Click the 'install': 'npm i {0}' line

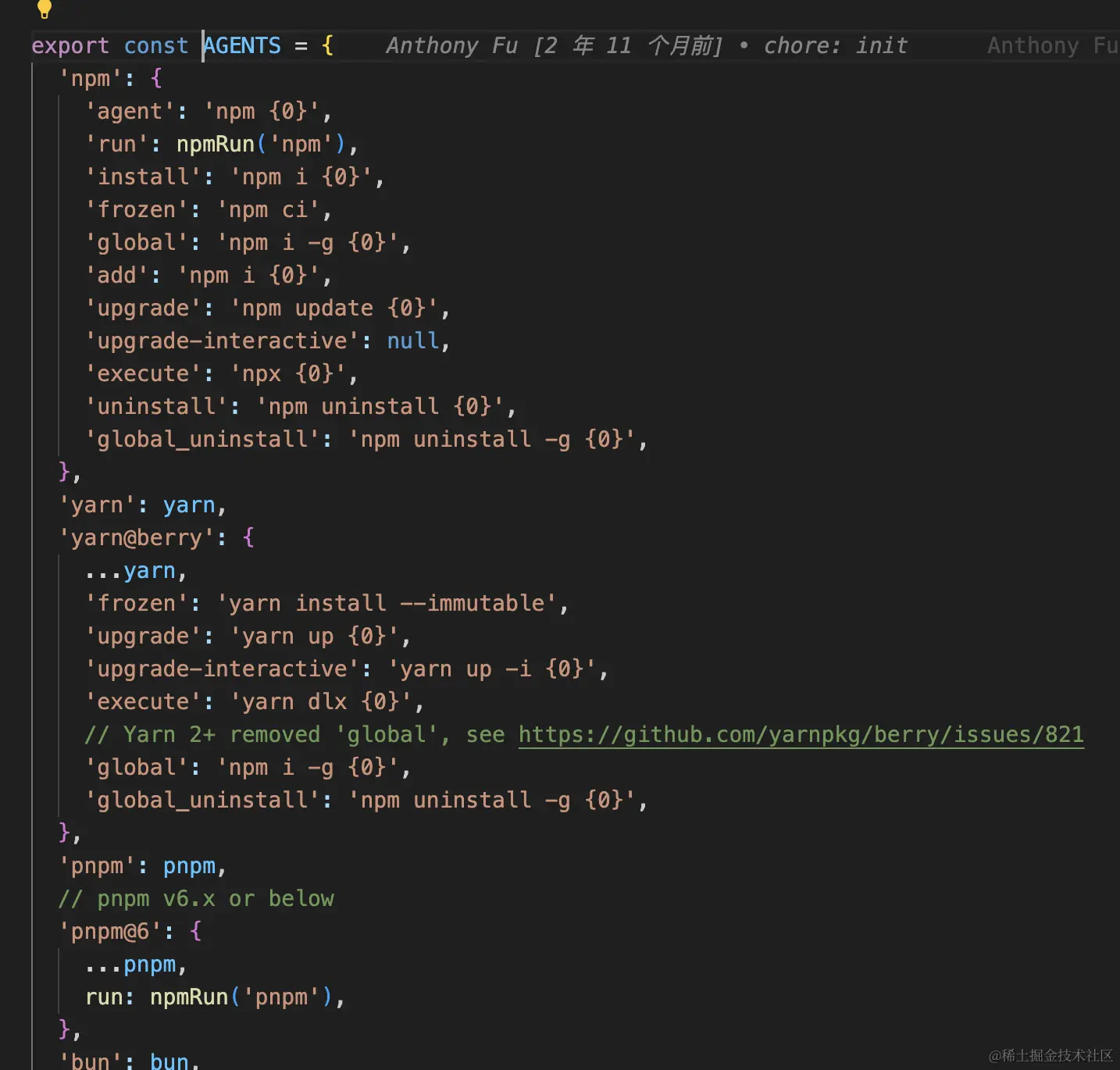(x=235, y=177)
